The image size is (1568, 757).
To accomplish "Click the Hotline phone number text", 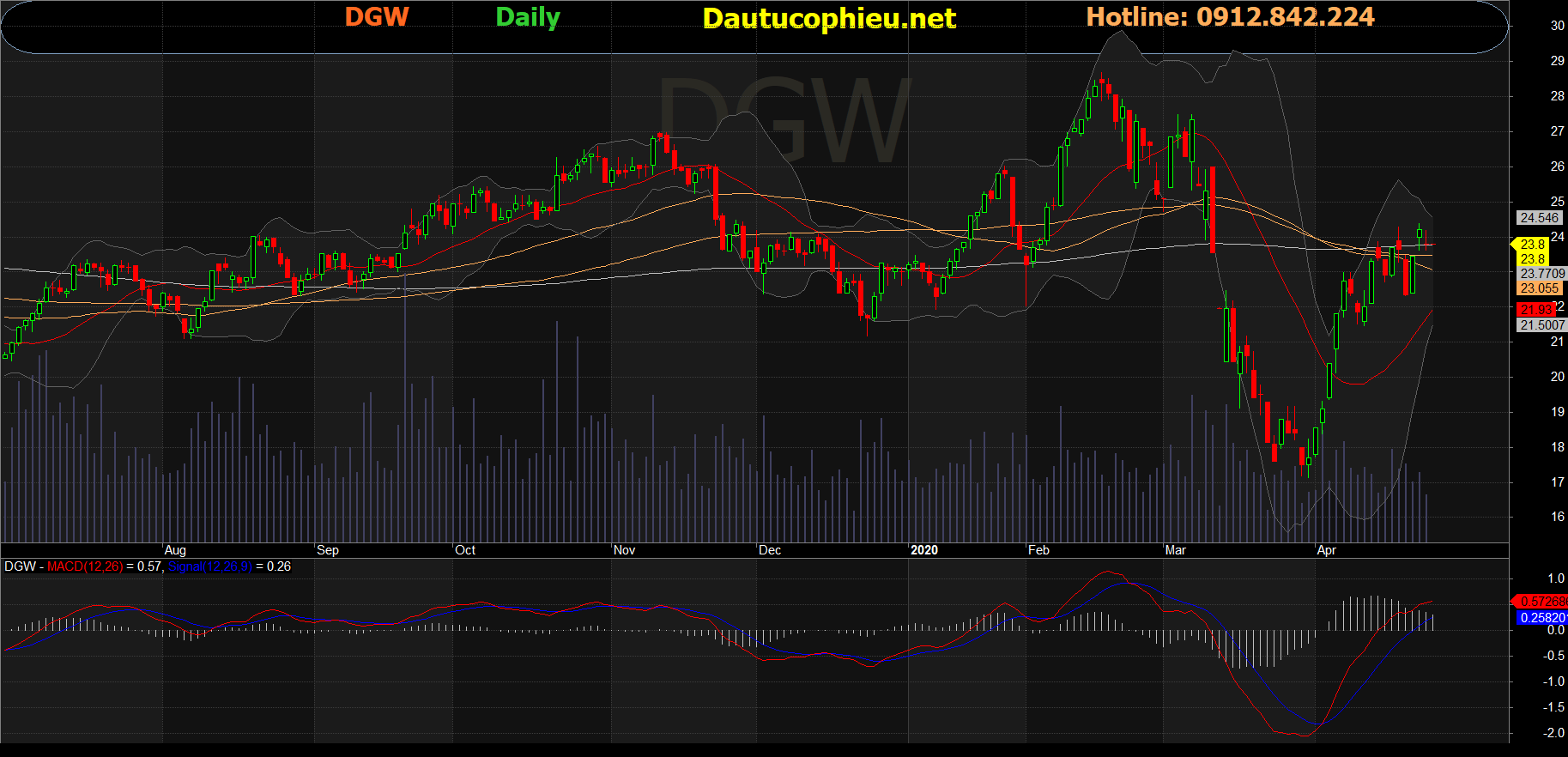I will (1230, 17).
